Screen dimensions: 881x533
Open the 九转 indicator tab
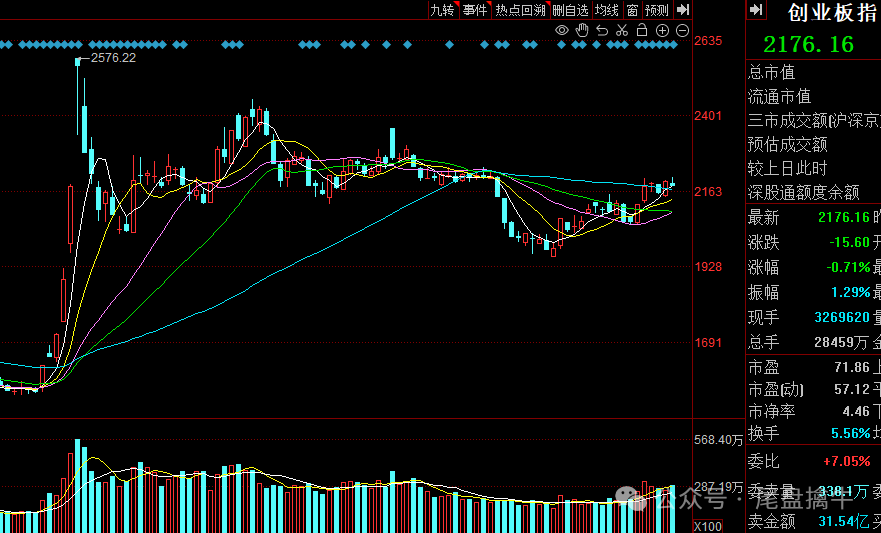pos(442,10)
